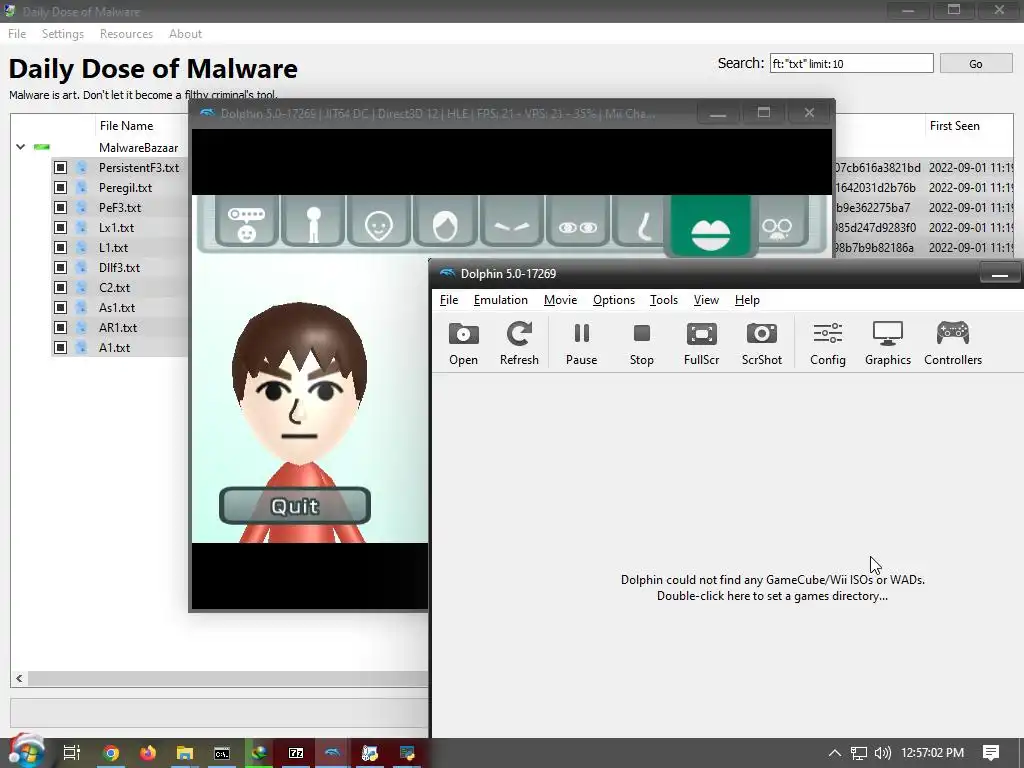The width and height of the screenshot is (1024, 768).
Task: Open the Windows Start button
Action: (x=26, y=751)
